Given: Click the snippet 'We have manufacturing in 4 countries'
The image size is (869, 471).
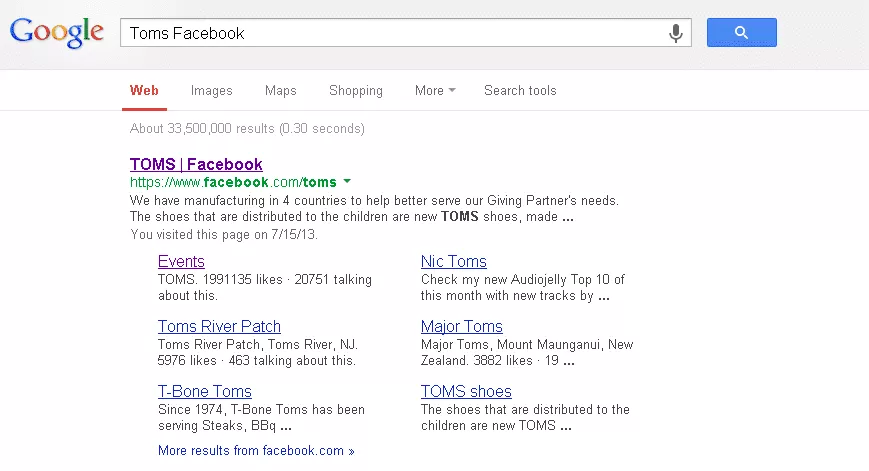Looking at the screenshot, I should [239, 201].
